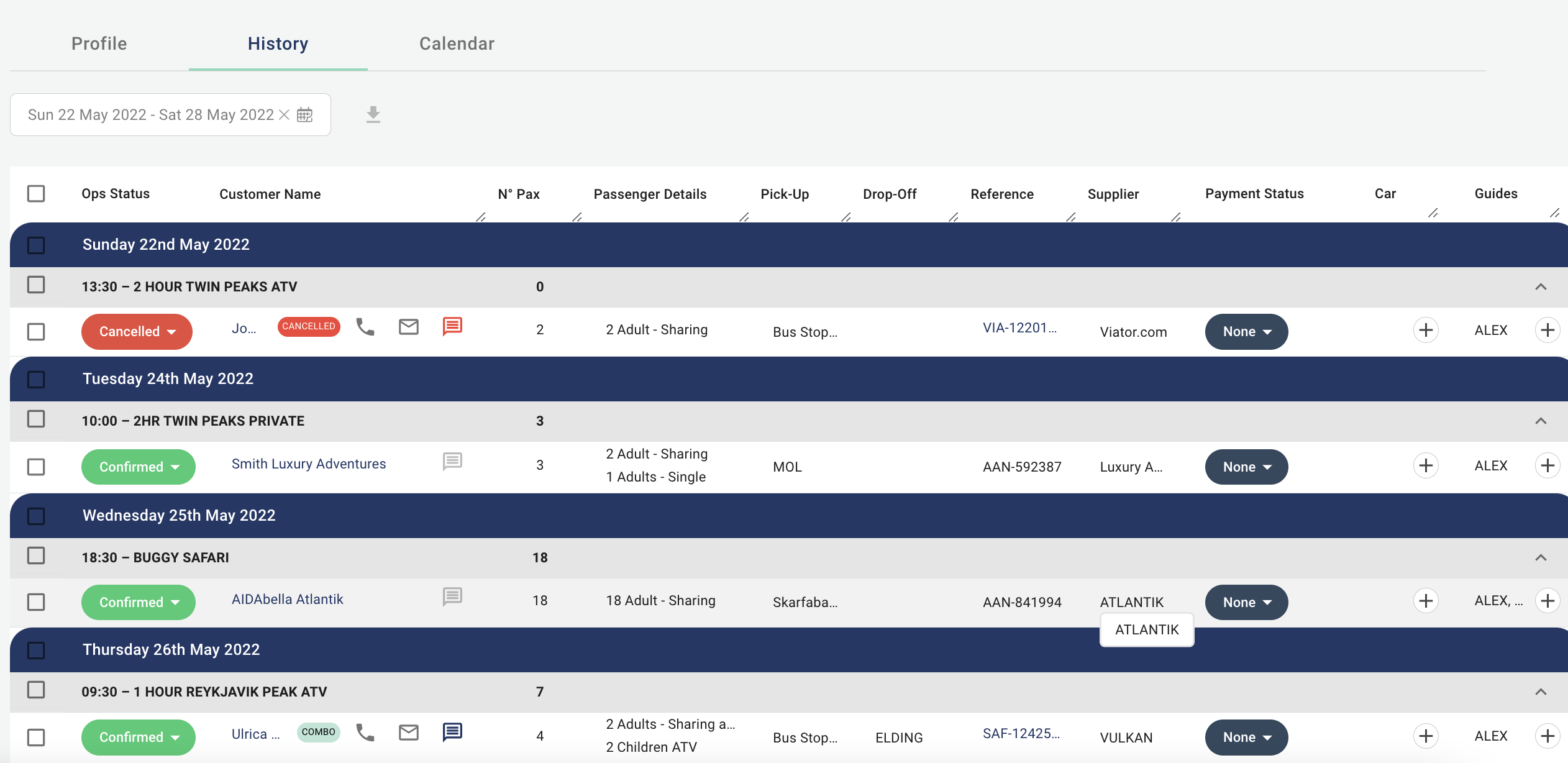Add car to VIA-12201 booking
Image resolution: width=1568 pixels, height=763 pixels.
click(x=1426, y=330)
